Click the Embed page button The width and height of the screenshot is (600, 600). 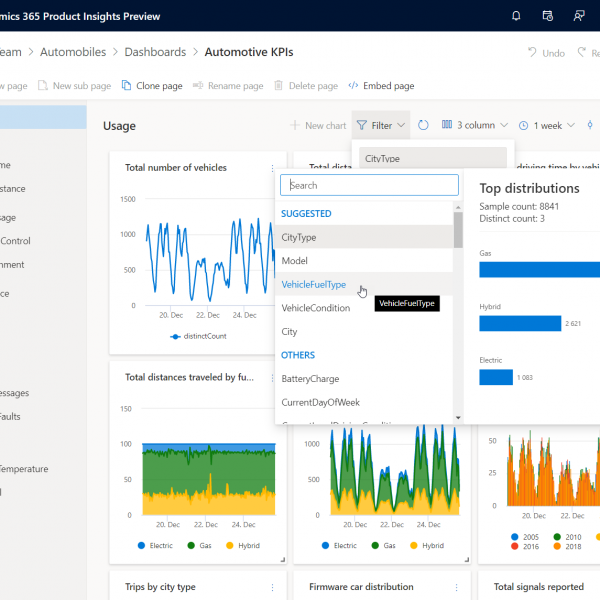pos(381,85)
